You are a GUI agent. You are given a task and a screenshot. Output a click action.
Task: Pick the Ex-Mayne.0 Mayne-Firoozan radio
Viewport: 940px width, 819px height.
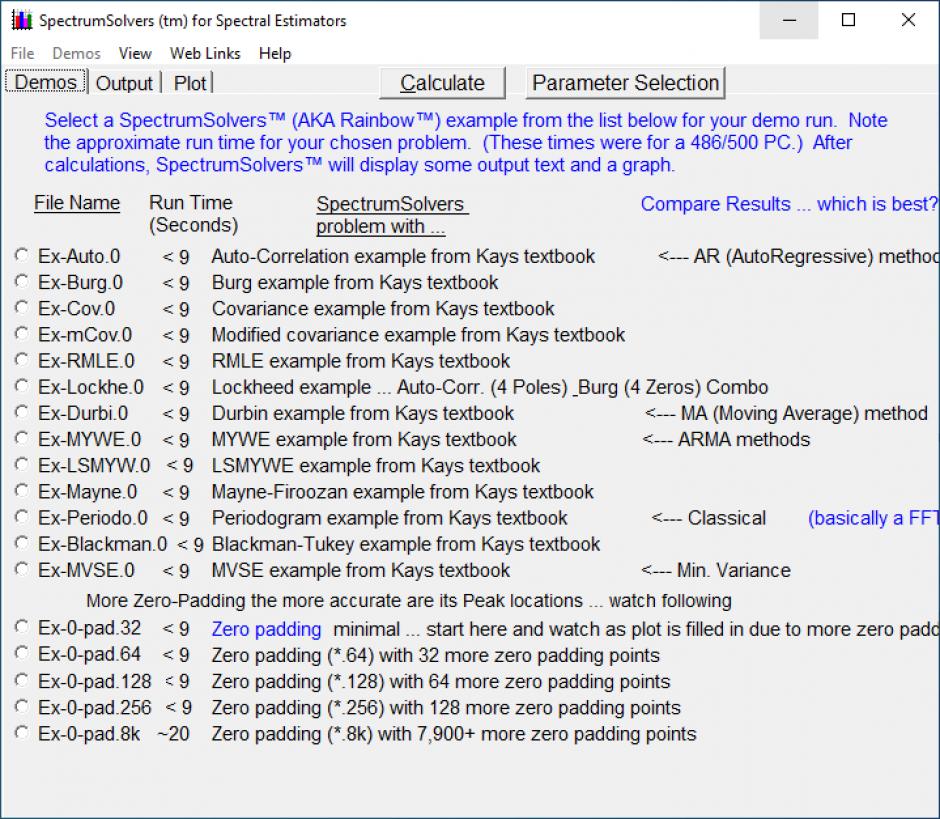coord(22,490)
